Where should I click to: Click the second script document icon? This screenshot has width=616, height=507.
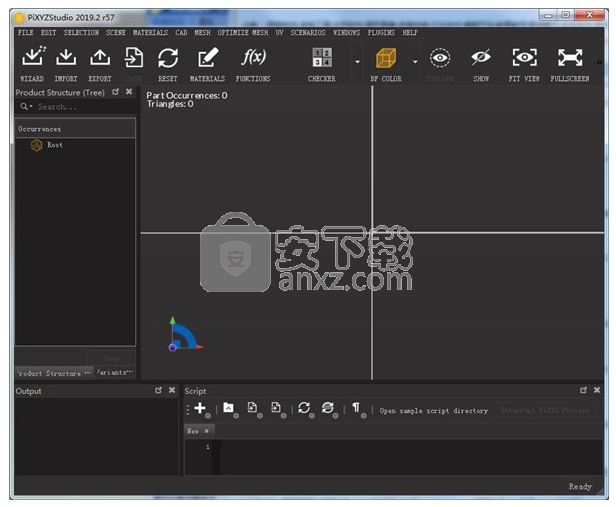pyautogui.click(x=276, y=408)
